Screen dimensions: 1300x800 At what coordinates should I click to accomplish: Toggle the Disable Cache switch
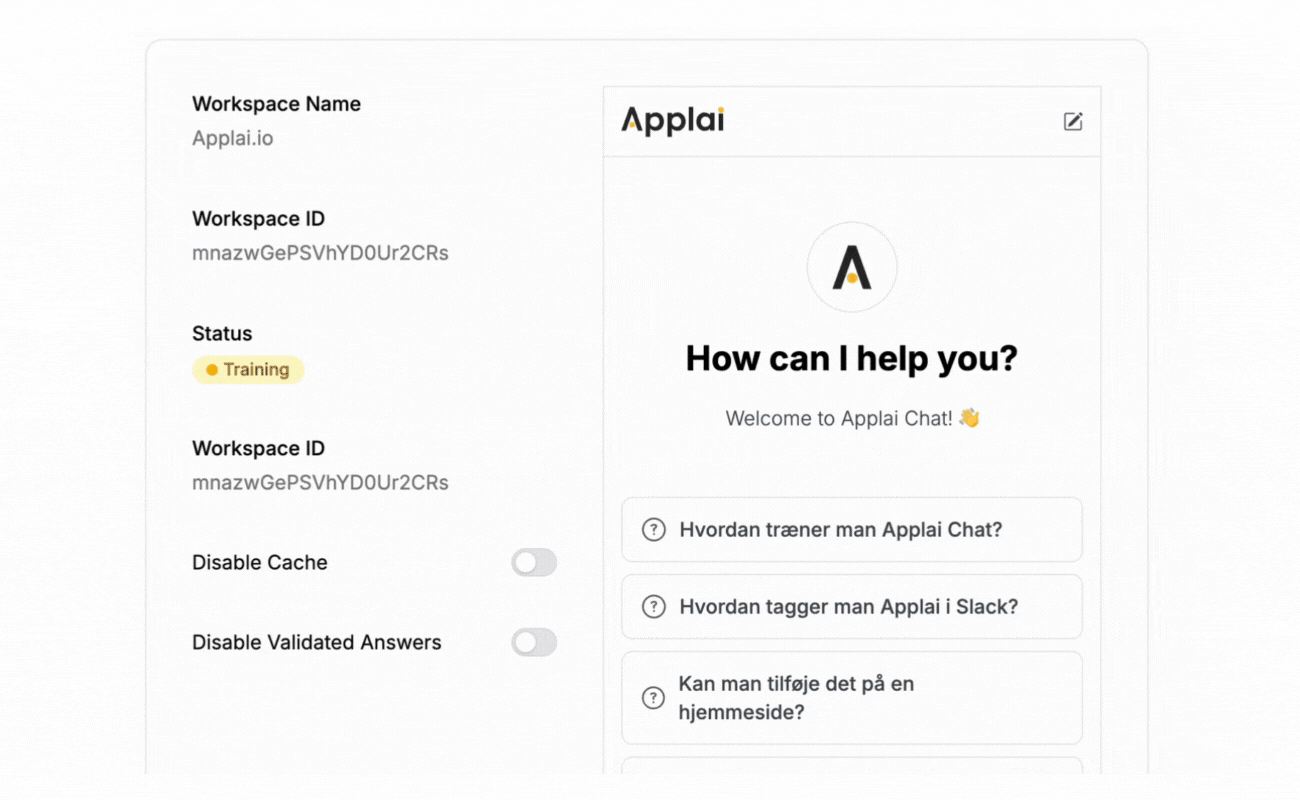pos(534,563)
